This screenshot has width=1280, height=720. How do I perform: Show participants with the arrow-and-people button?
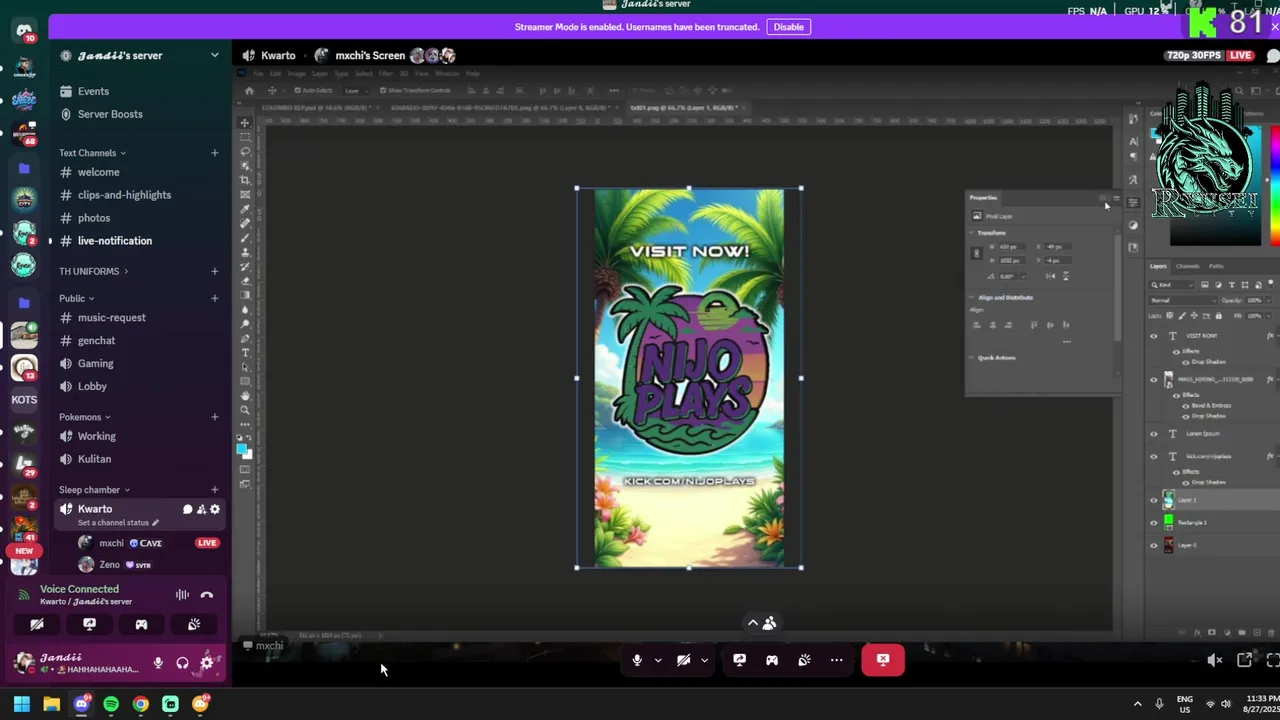click(762, 623)
